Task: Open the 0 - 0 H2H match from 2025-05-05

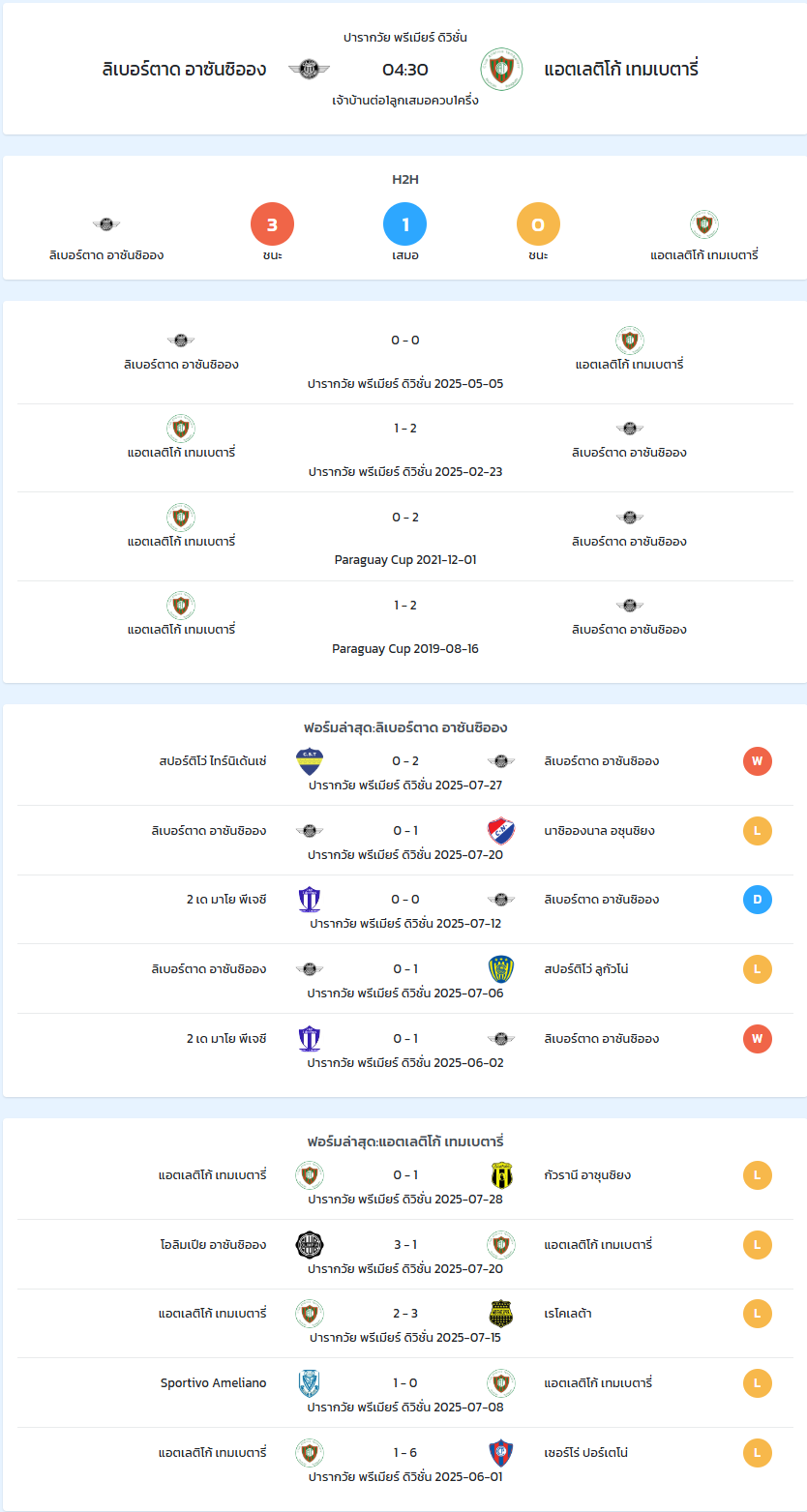Action: [x=405, y=361]
